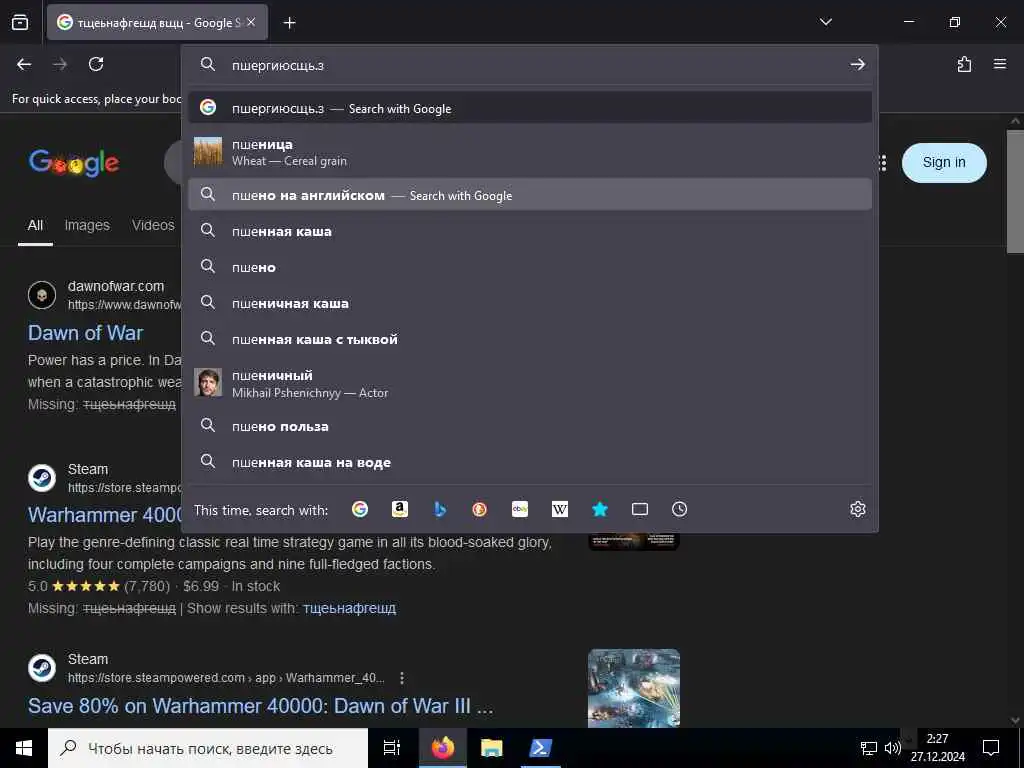The height and width of the screenshot is (768, 1024).
Task: Open 'Save 80% on Warhammer 40000' link
Action: pos(260,706)
